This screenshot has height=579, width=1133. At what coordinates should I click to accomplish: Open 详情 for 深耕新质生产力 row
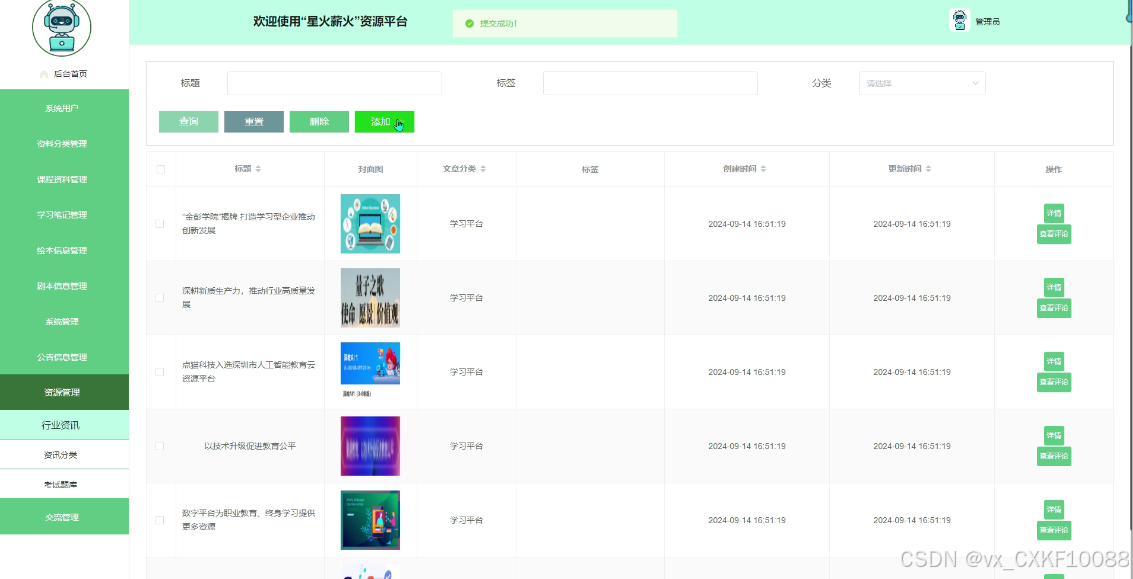pos(1054,287)
